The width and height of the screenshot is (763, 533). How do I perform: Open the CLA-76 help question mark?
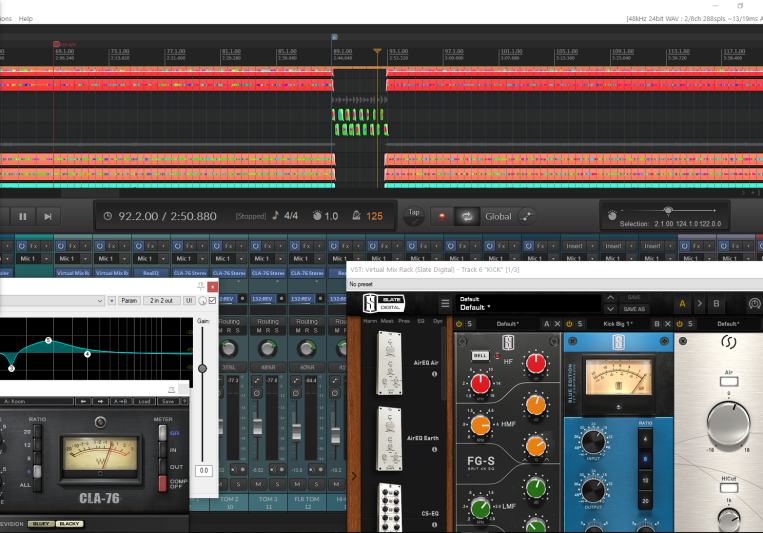pos(184,402)
